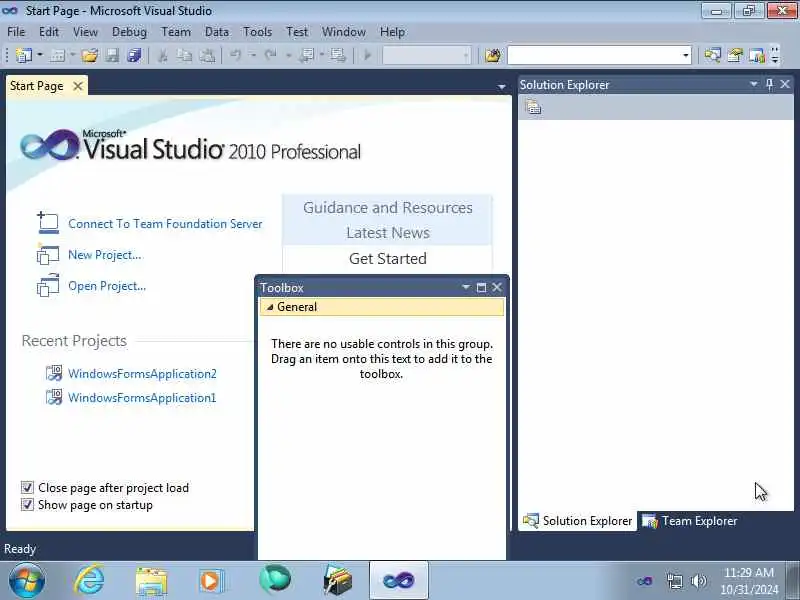Open Windows Media Player from the taskbar
The height and width of the screenshot is (600, 800).
211,581
